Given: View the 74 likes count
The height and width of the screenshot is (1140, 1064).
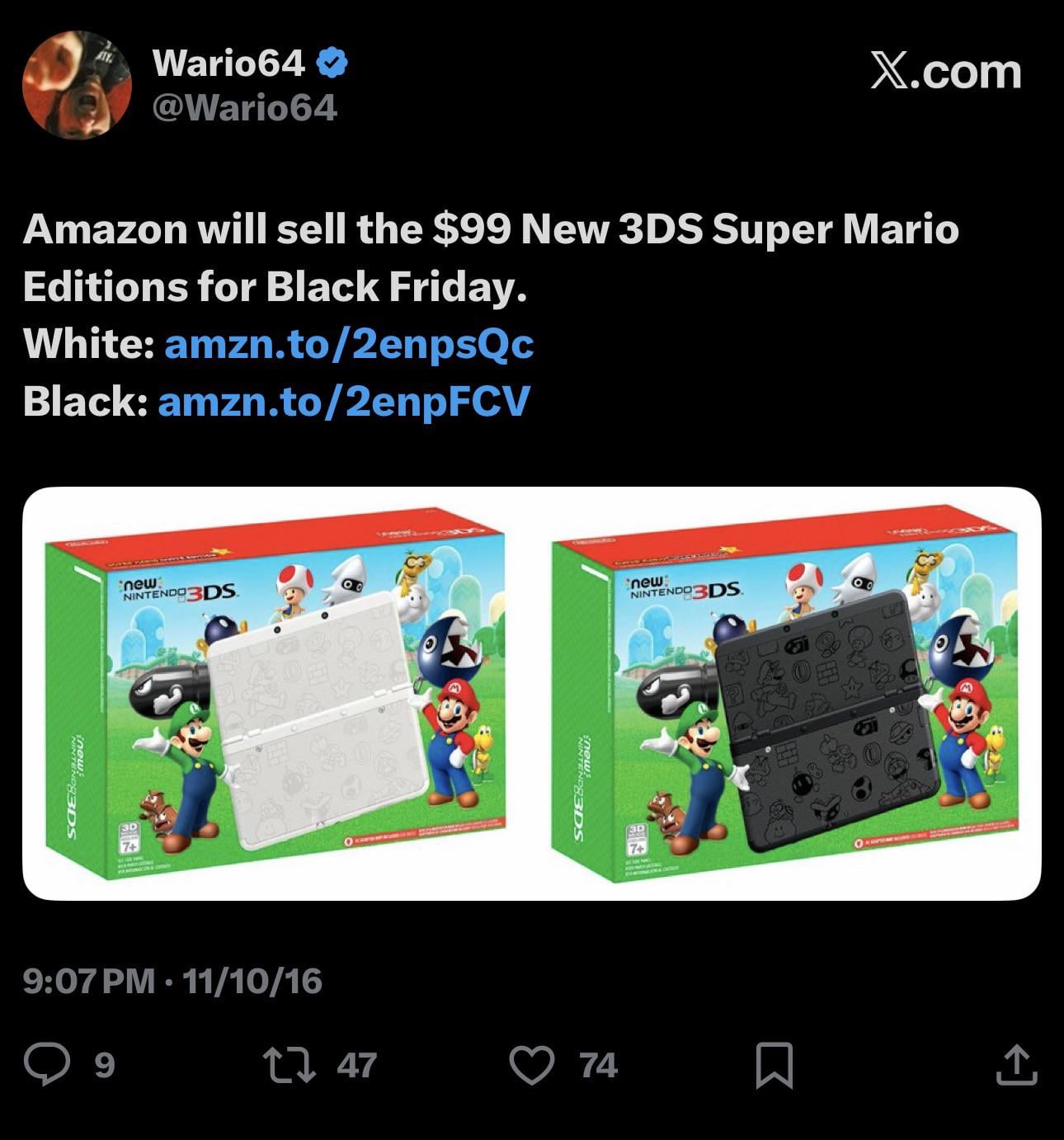Looking at the screenshot, I should pos(599,1065).
